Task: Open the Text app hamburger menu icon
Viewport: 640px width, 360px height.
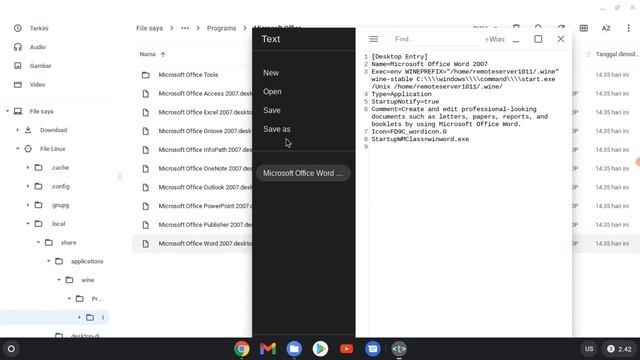Action: [x=373, y=39]
